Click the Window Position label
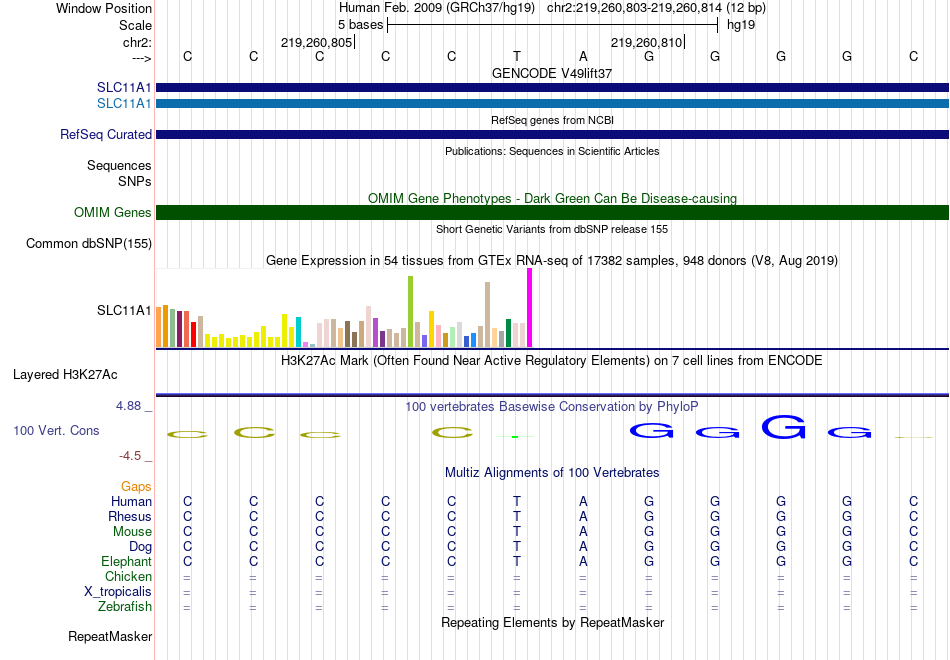The height and width of the screenshot is (660, 950). pos(104,8)
